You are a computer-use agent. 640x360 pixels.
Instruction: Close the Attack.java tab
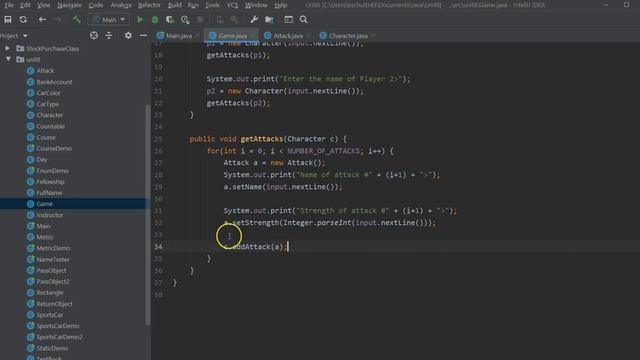[x=308, y=36]
